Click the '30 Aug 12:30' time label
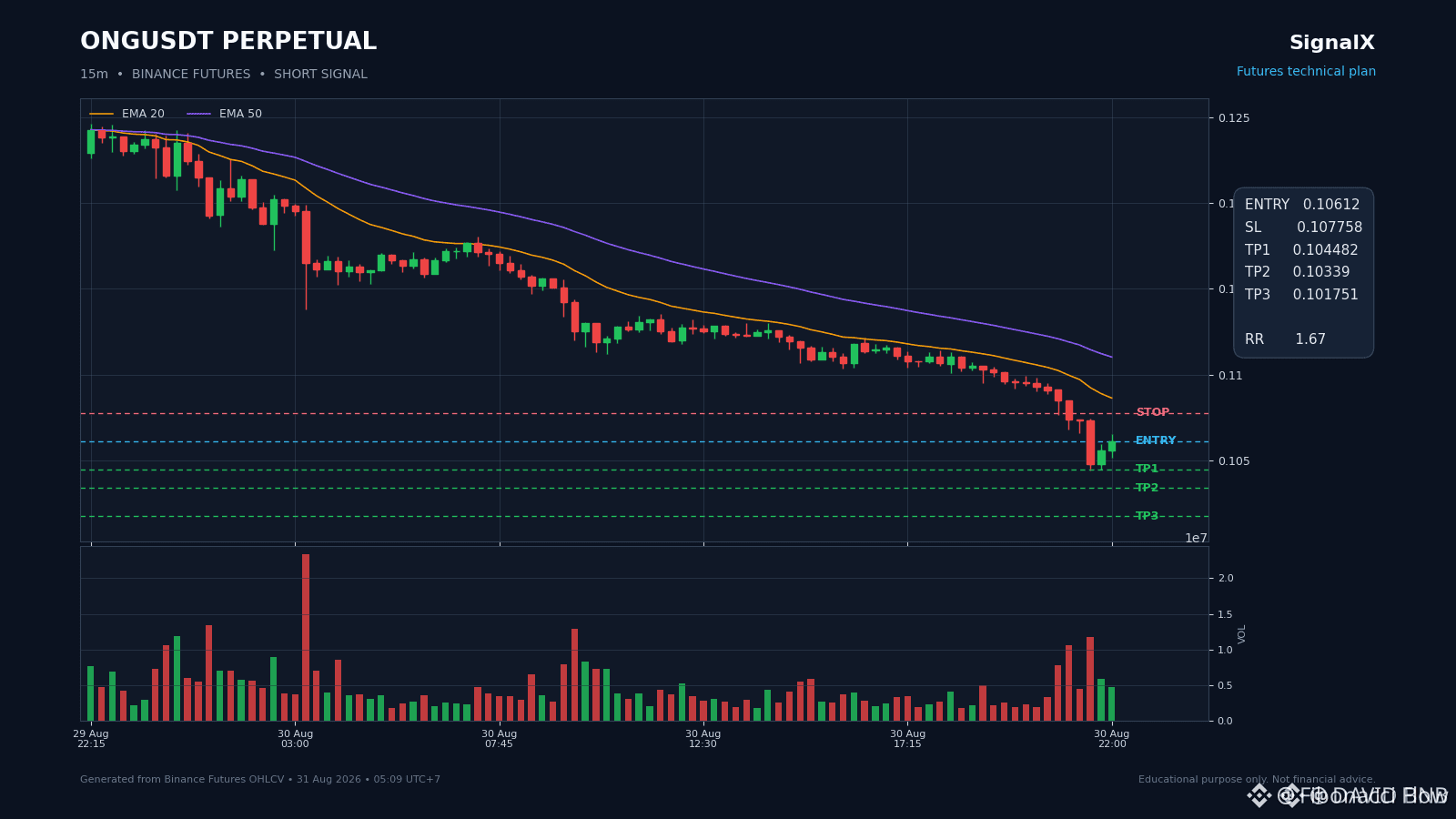Screen dimensions: 1456x819 pos(703,739)
